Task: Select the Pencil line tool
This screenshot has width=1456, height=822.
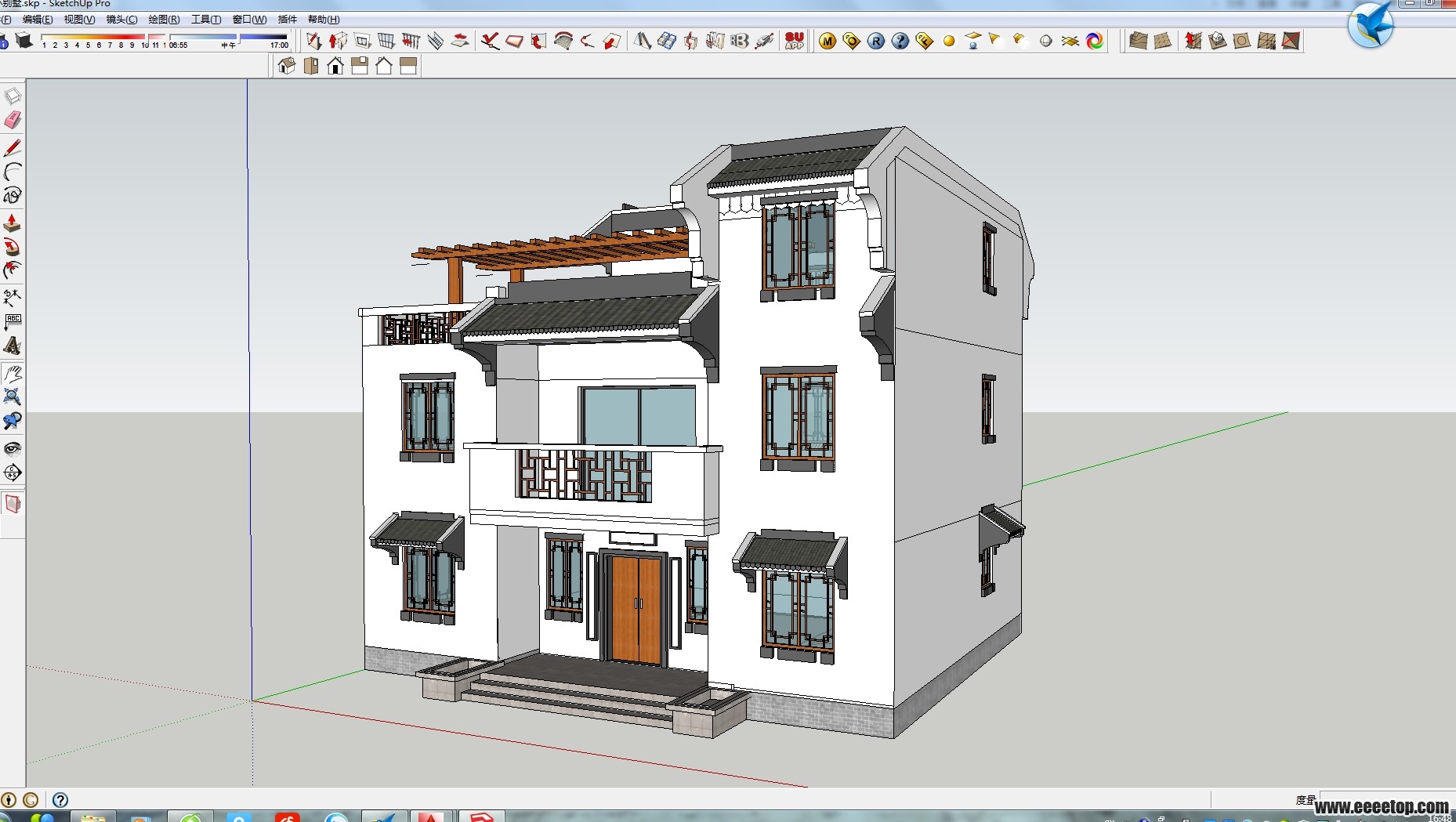Action: coord(13,148)
